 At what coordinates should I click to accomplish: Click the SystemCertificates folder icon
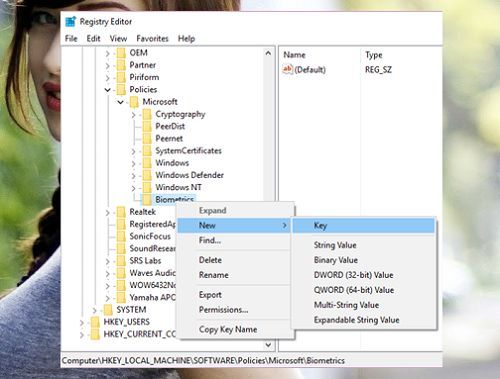pyautogui.click(x=147, y=151)
